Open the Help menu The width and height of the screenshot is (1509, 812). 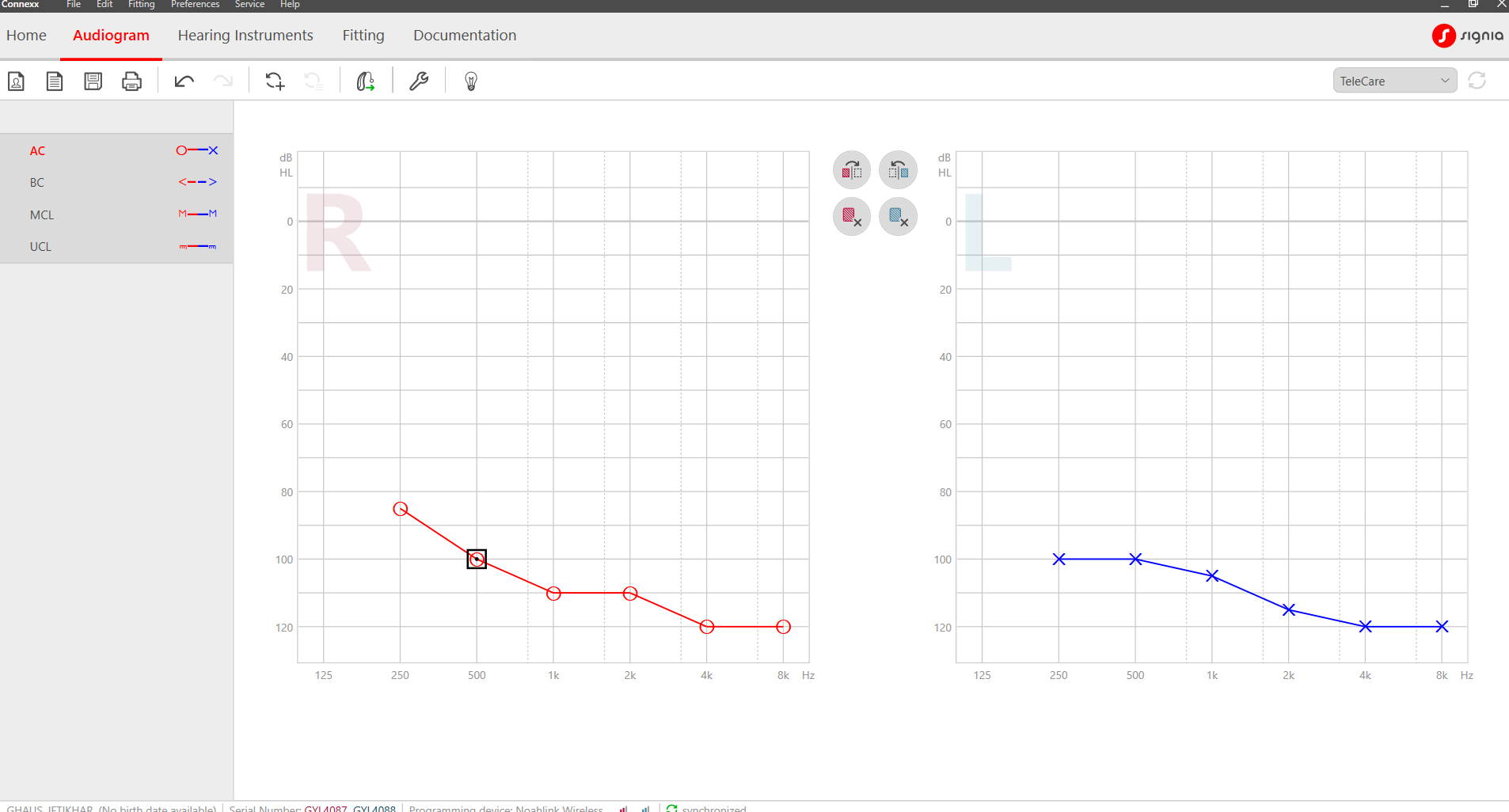290,5
